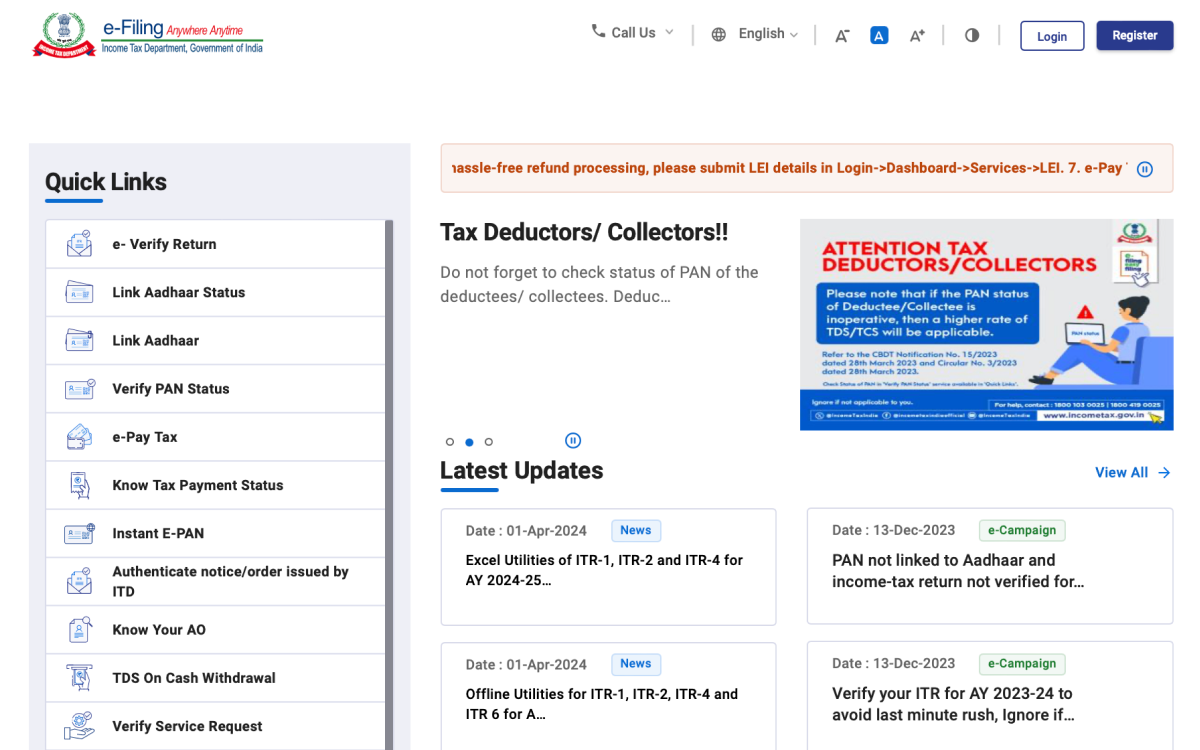Click the Register button

tap(1135, 35)
